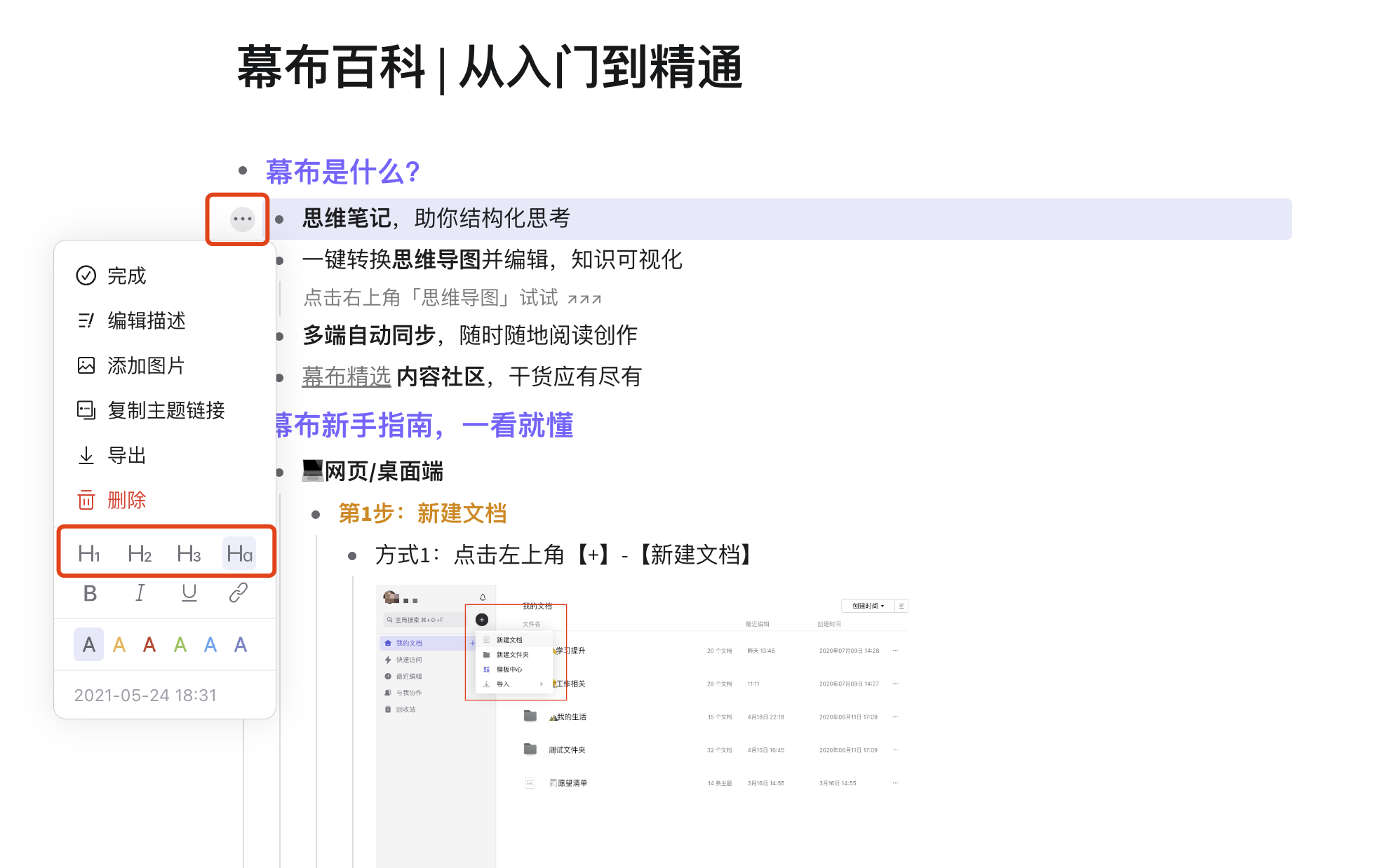Click the heading 幕布是什么?
Screen dimensions: 1382x868
(x=343, y=172)
